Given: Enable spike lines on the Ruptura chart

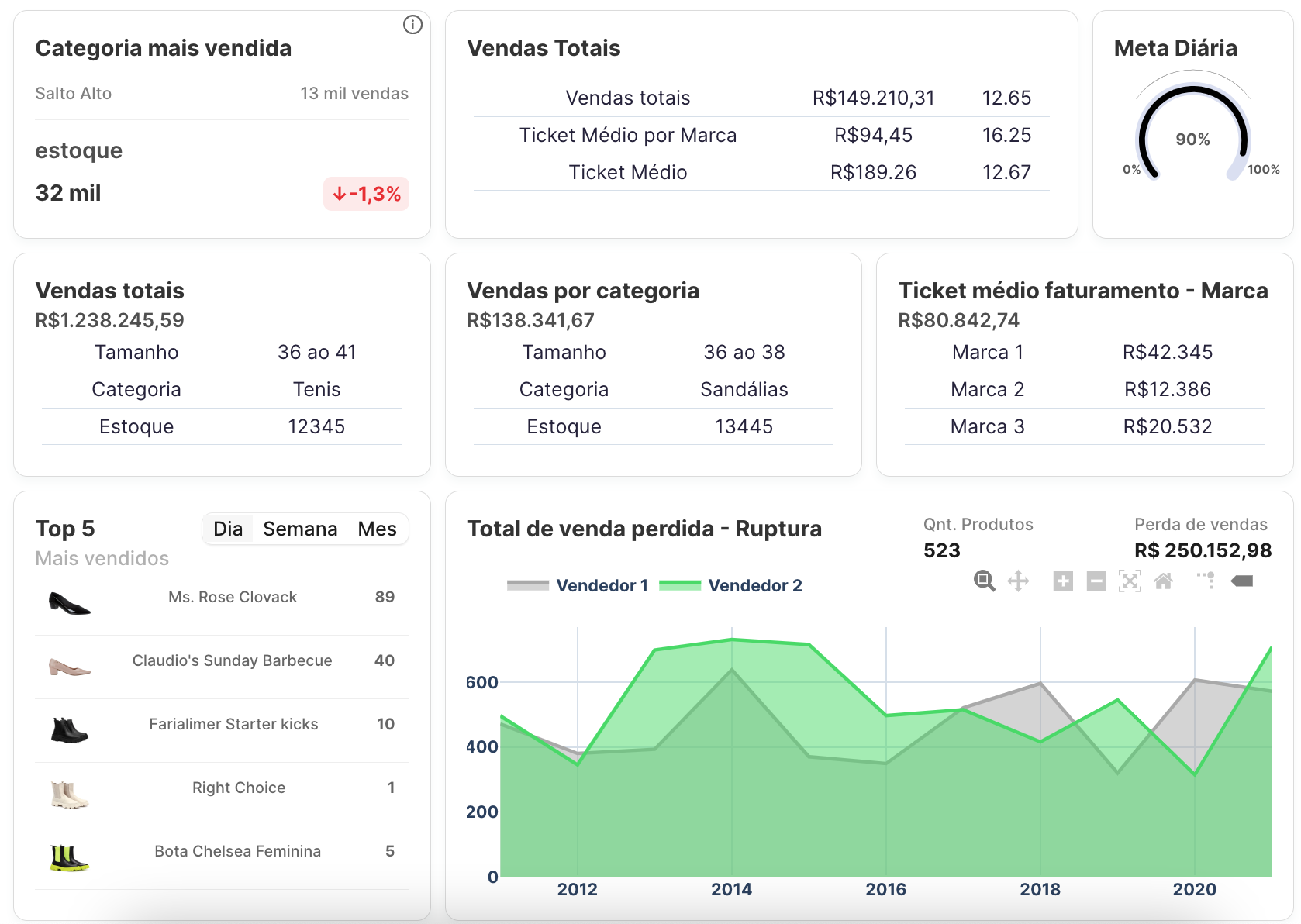Looking at the screenshot, I should (1206, 581).
